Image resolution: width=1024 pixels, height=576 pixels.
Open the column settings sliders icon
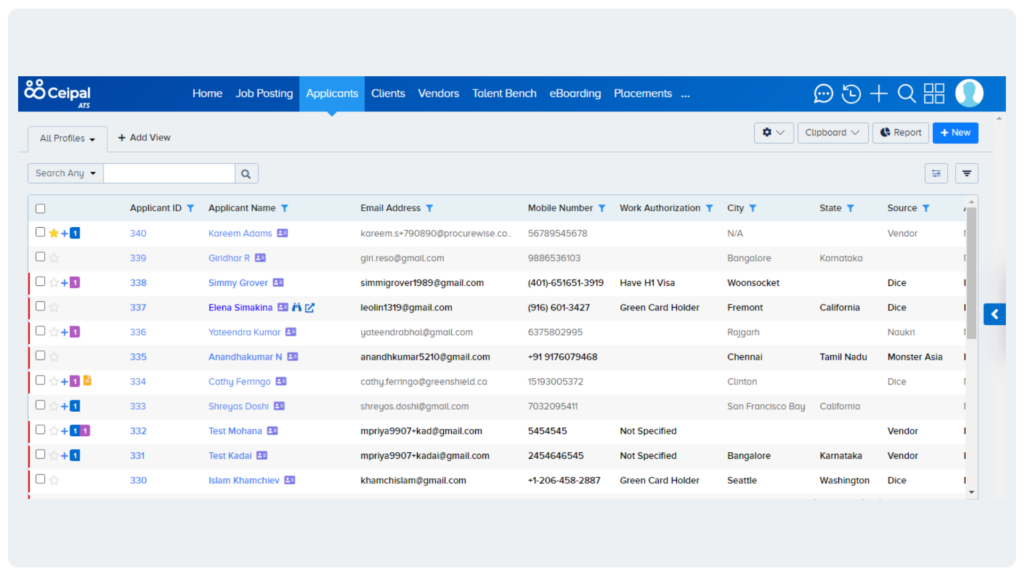pyautogui.click(x=936, y=173)
